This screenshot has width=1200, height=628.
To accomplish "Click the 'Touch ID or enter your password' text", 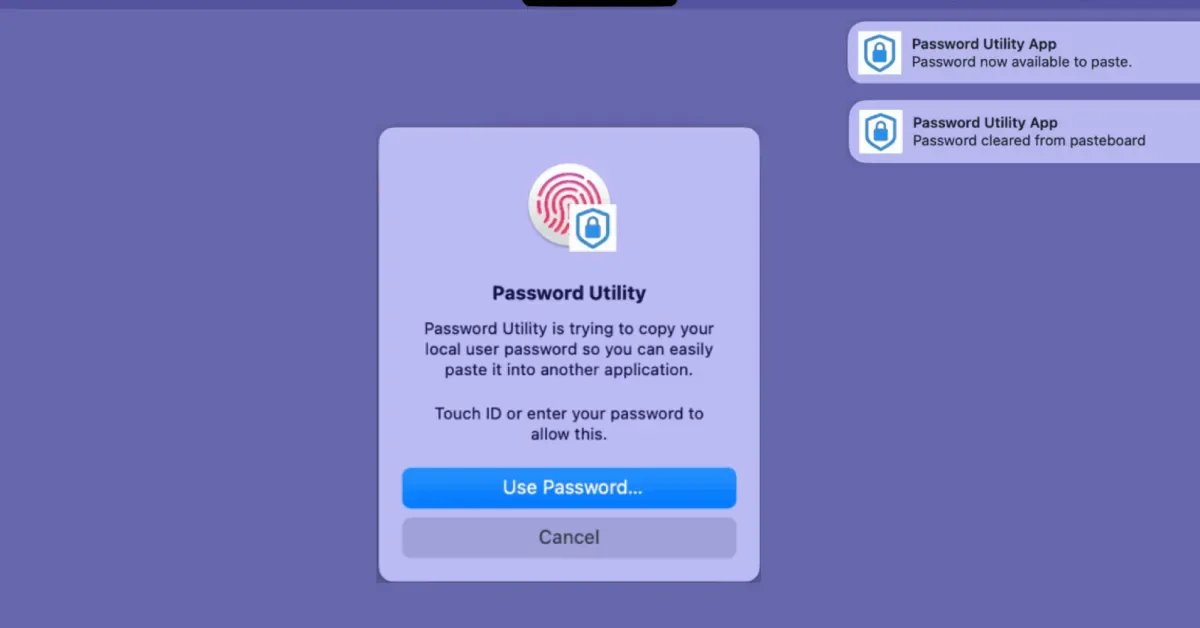I will point(569,414).
